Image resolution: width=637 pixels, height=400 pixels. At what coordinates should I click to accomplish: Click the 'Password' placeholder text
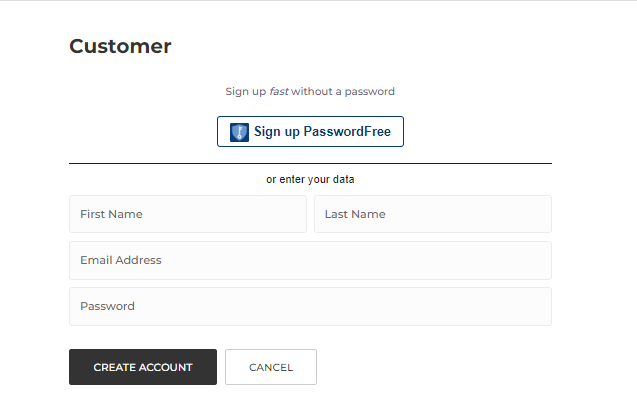coord(107,306)
